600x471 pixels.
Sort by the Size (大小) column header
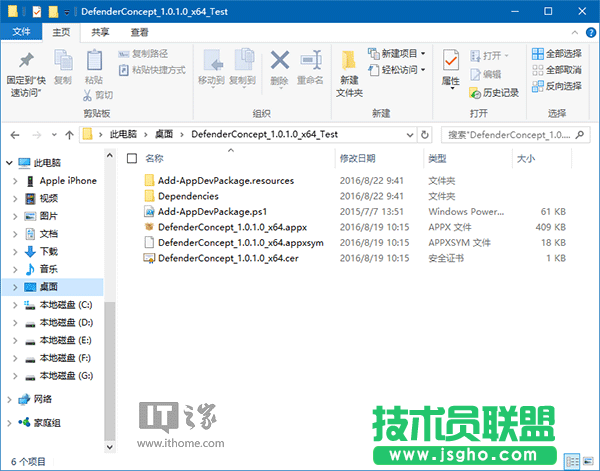point(526,158)
